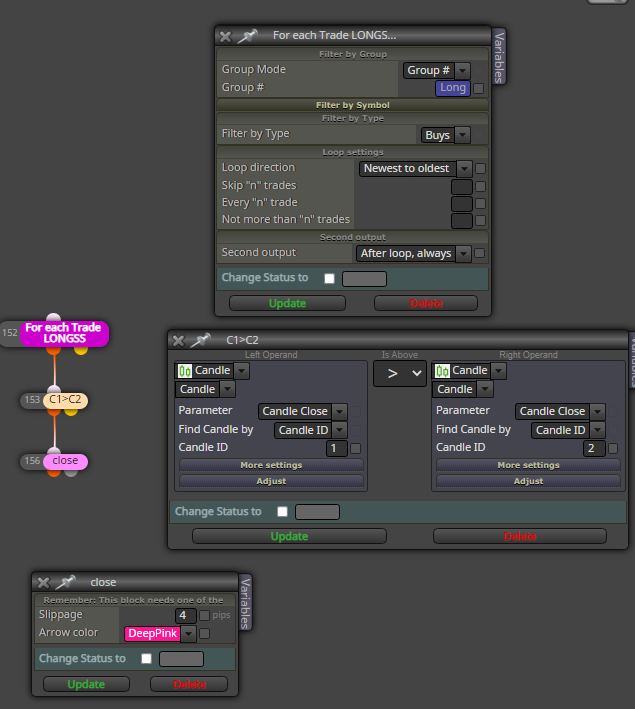Image resolution: width=635 pixels, height=709 pixels.
Task: Click Update in For each Trade panel
Action: [x=287, y=303]
